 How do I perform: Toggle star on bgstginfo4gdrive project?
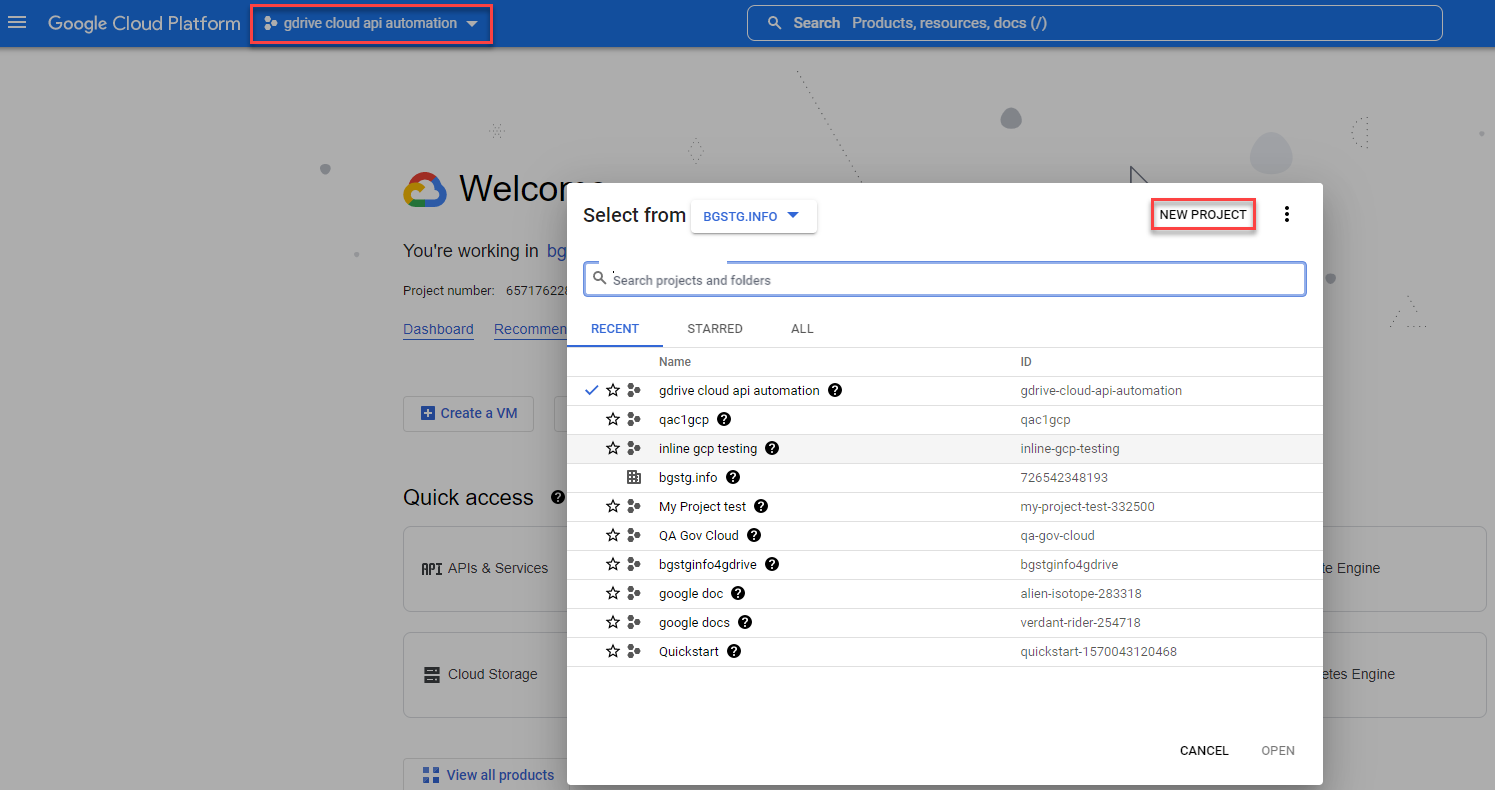click(613, 565)
